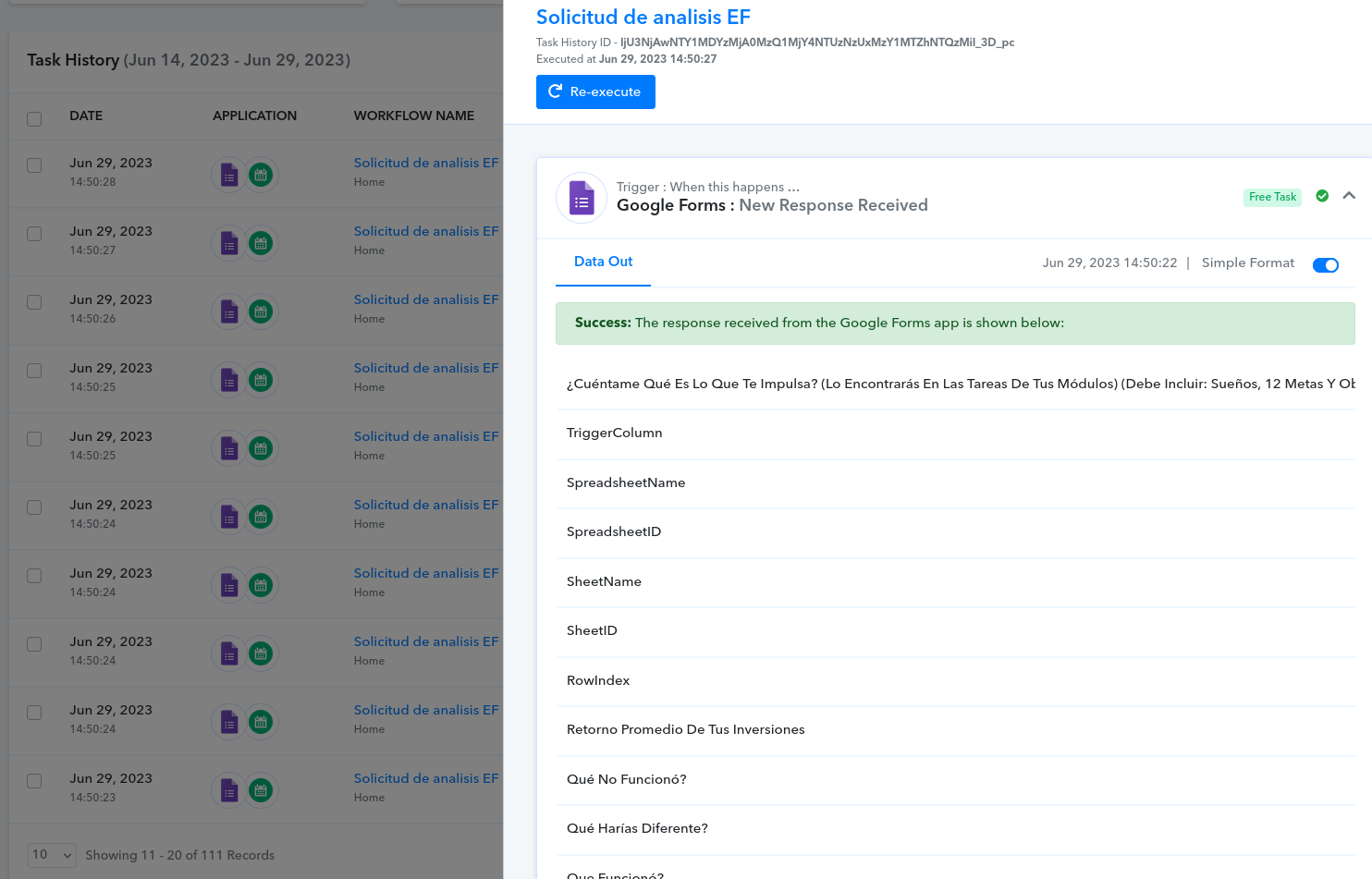Select the SpreadsheetName field row
The image size is (1372, 879).
956,483
